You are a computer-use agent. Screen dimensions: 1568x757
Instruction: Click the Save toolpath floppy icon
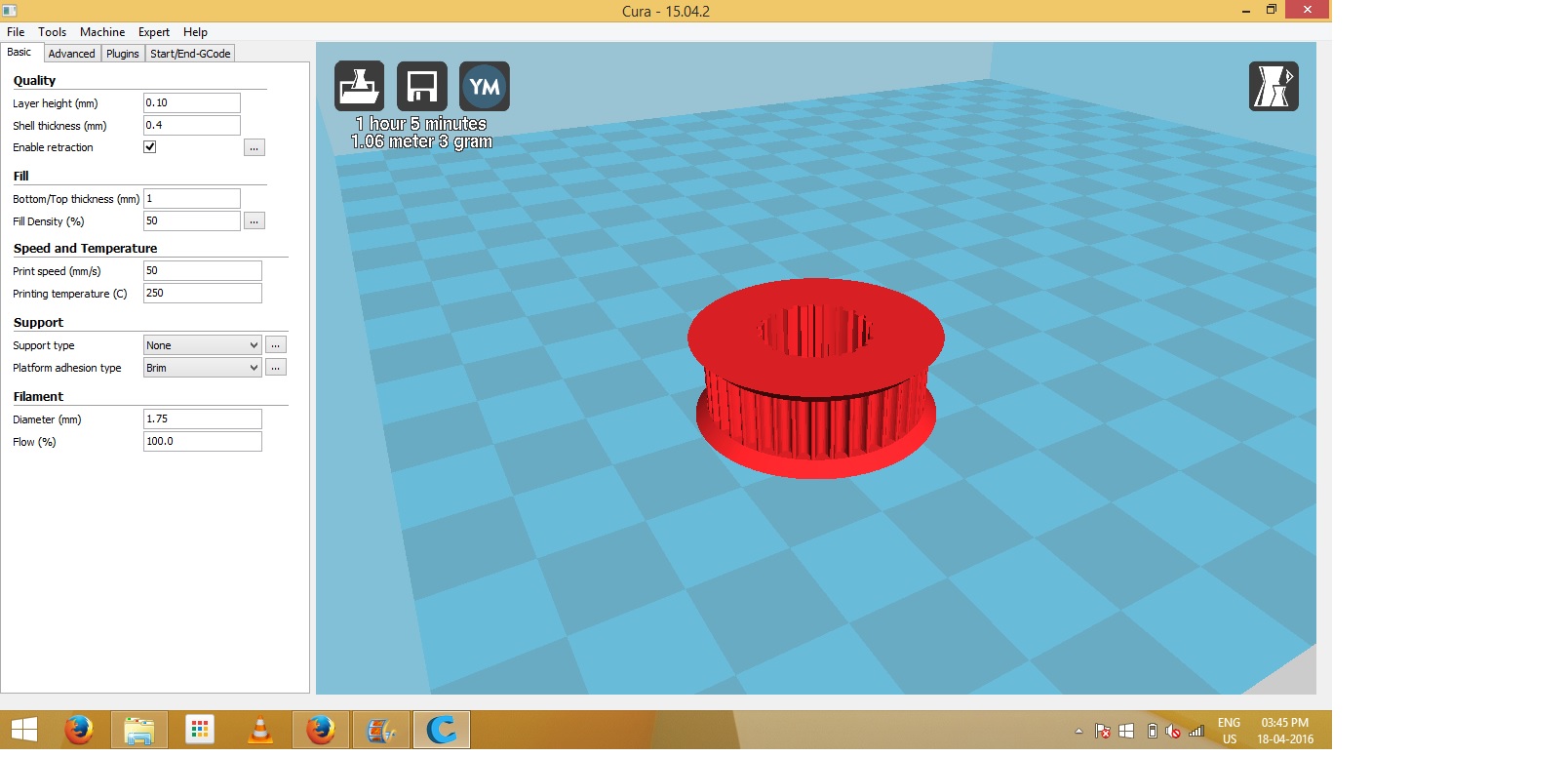(x=421, y=86)
